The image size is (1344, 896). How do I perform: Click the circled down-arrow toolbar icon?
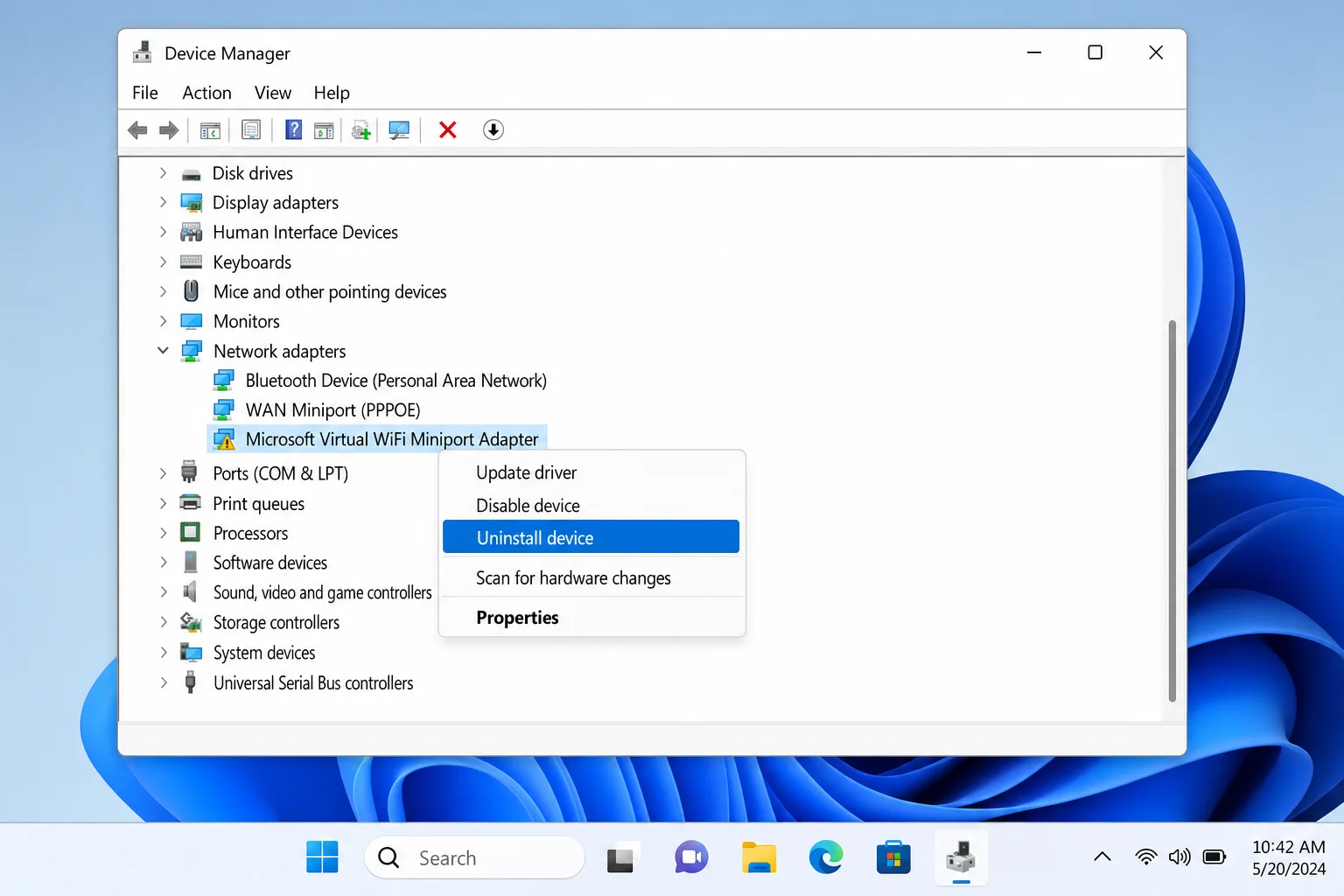coord(493,130)
